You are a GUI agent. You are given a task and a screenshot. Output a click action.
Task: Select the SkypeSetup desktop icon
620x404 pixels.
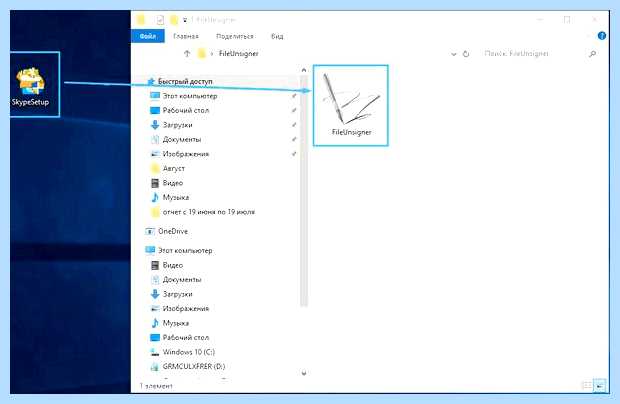[x=31, y=85]
